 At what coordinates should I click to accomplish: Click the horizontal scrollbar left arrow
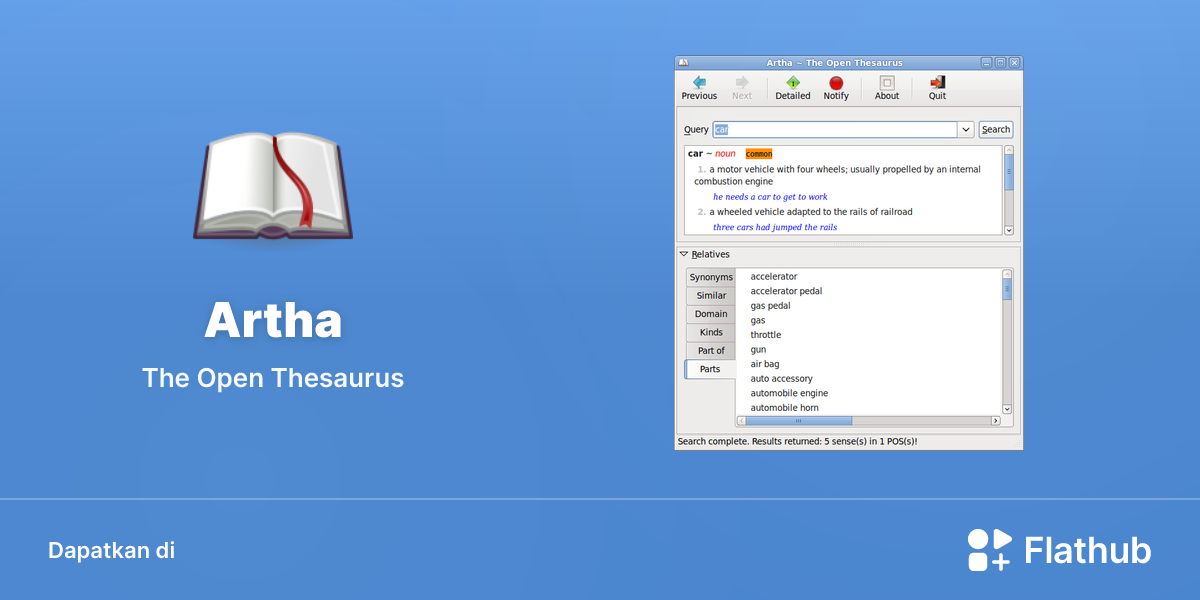pos(741,421)
